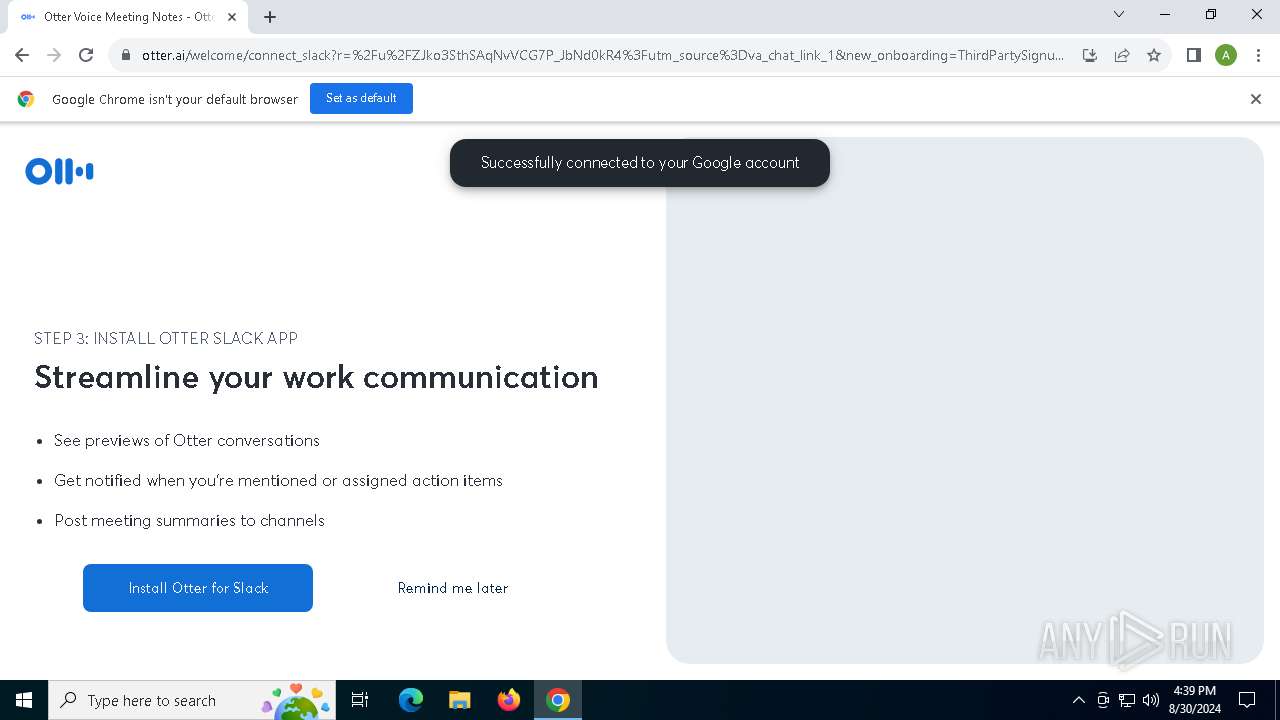Open a new browser tab
1280x720 pixels.
pos(270,17)
